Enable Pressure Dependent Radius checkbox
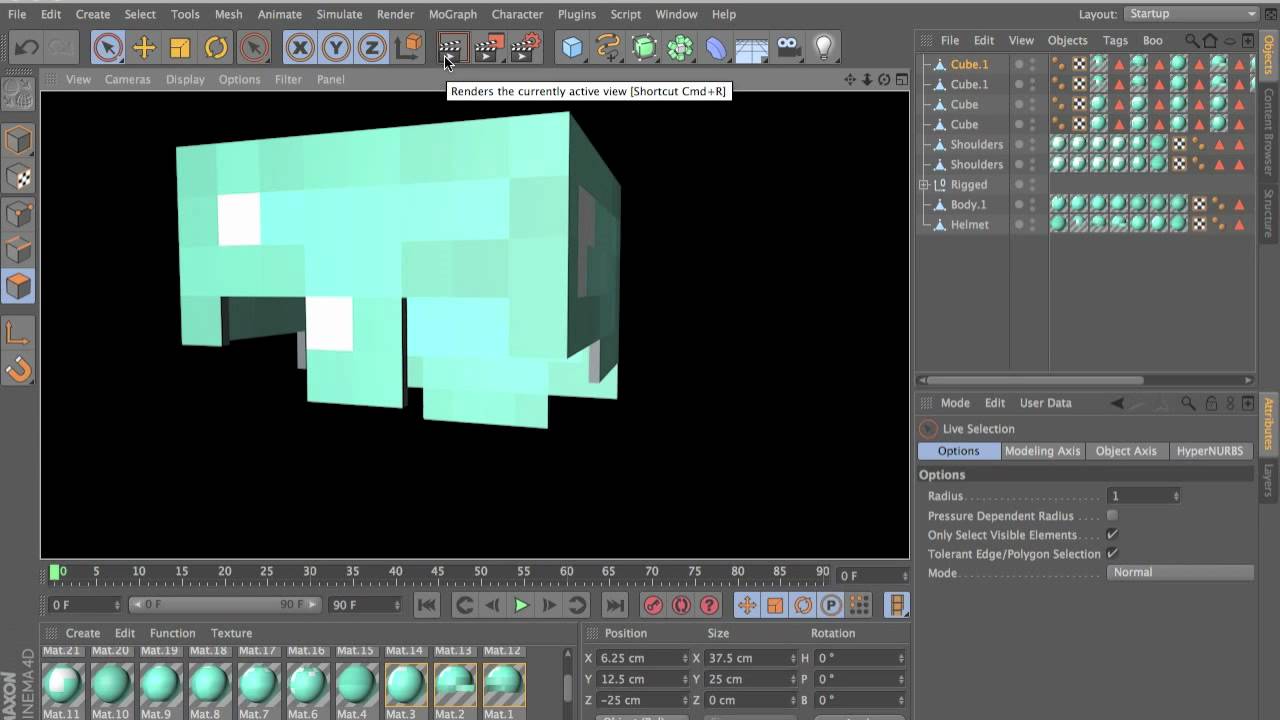The image size is (1280, 720). (1112, 516)
